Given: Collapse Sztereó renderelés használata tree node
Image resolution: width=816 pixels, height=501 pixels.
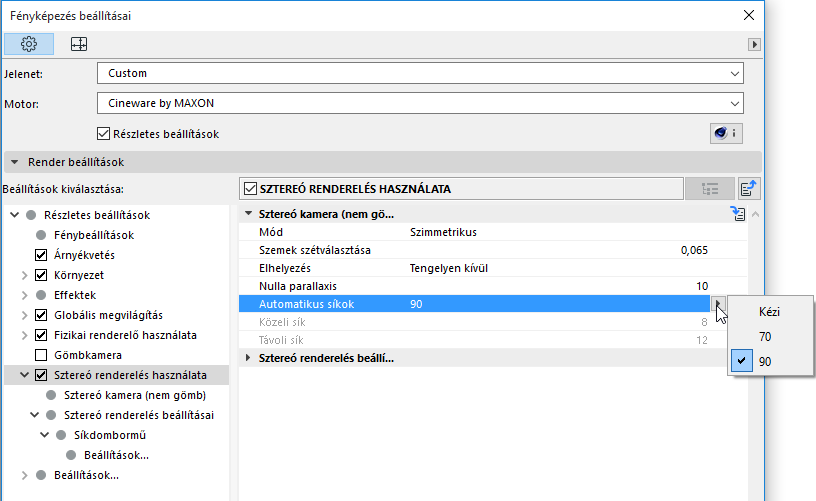Looking at the screenshot, I should pyautogui.click(x=24, y=375).
